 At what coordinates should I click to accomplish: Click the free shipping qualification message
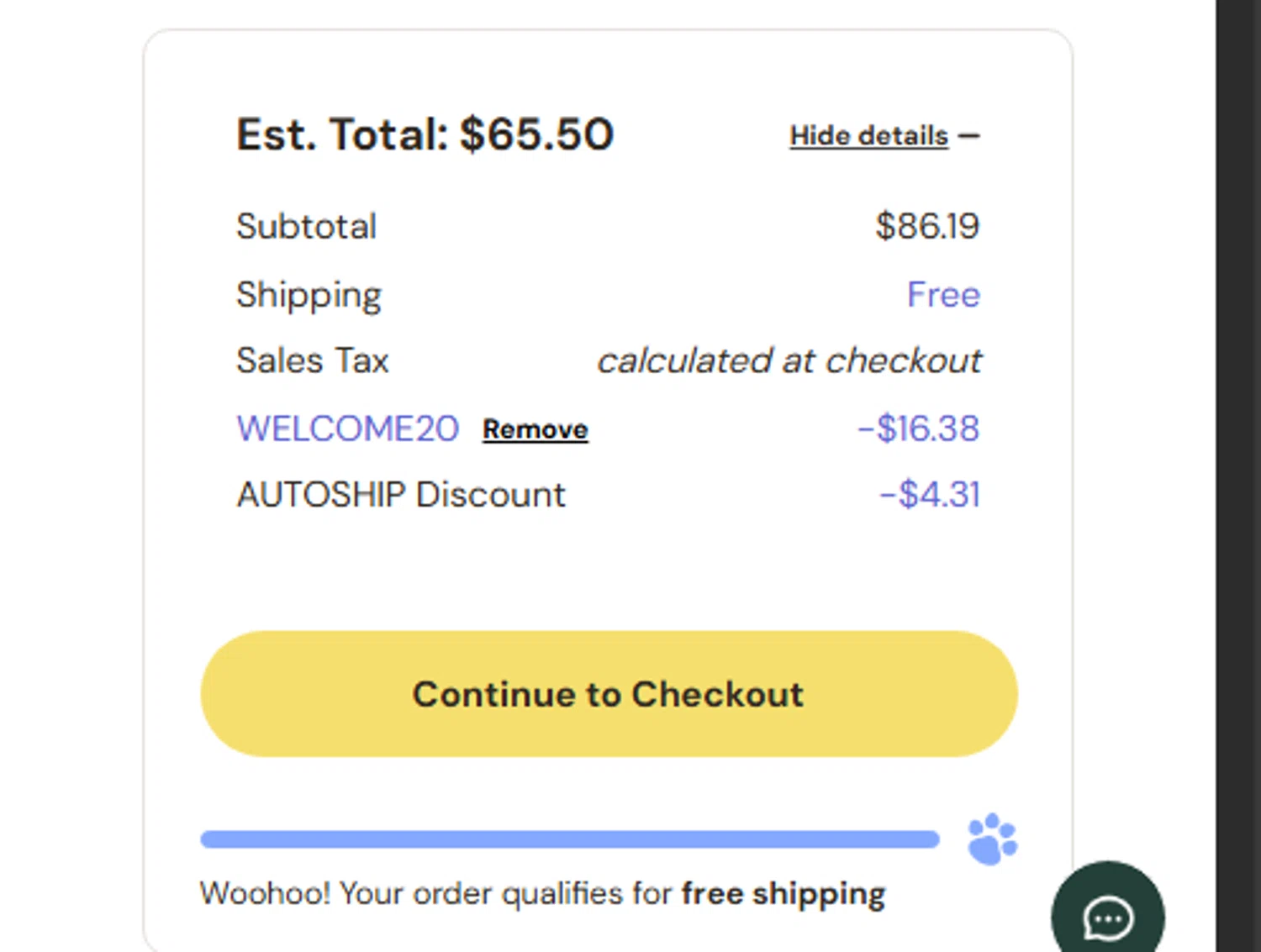point(543,893)
